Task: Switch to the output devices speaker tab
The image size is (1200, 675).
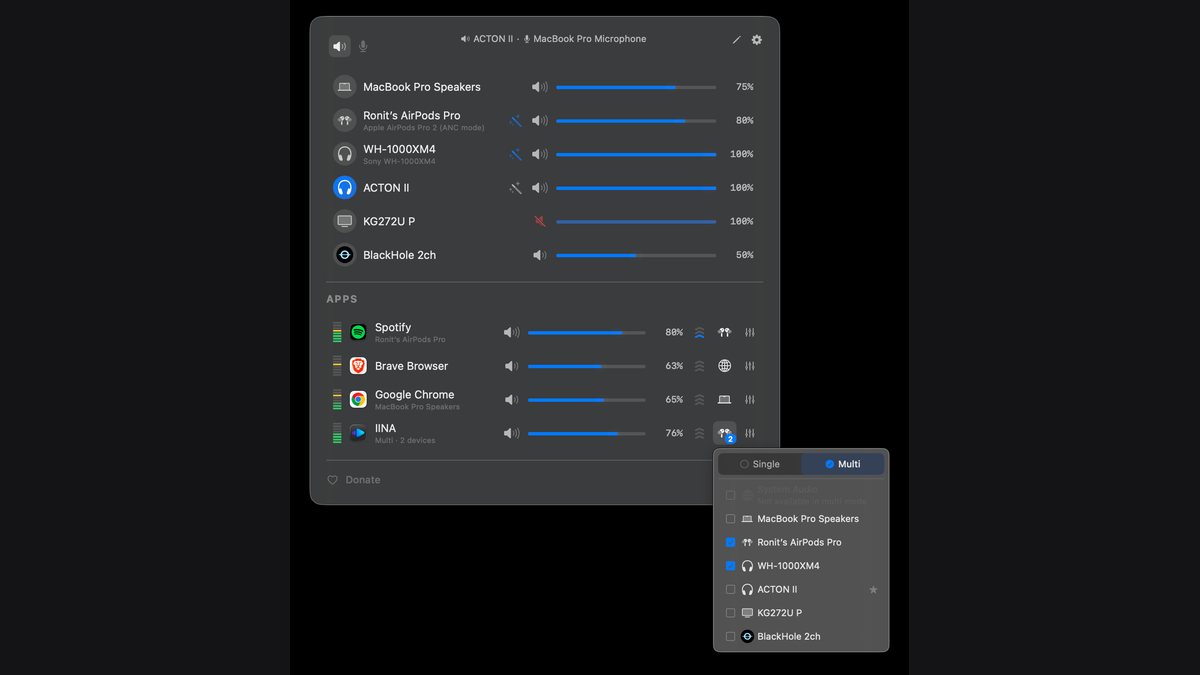Action: (340, 46)
